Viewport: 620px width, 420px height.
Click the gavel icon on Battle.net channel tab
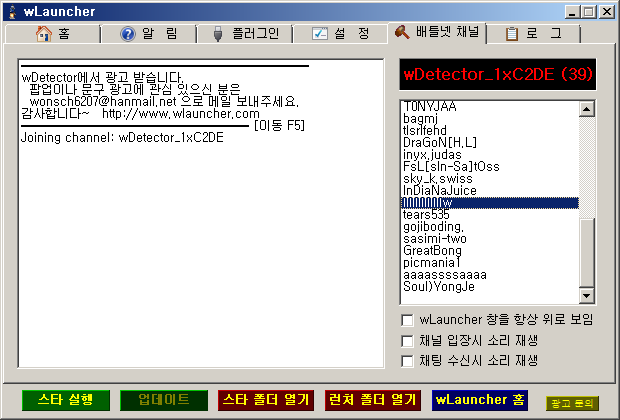(402, 32)
